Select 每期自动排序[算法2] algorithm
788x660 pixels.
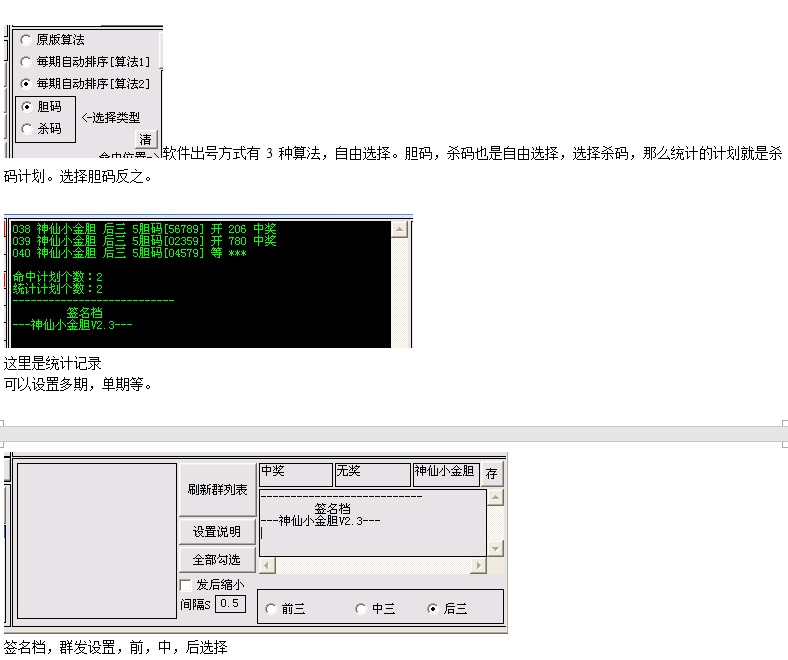[26, 84]
